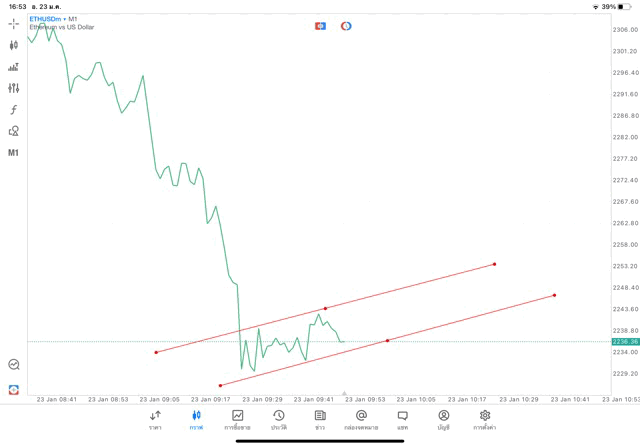Toggle the red-blue circular icon at top
The image size is (640, 447).
pos(346,25)
